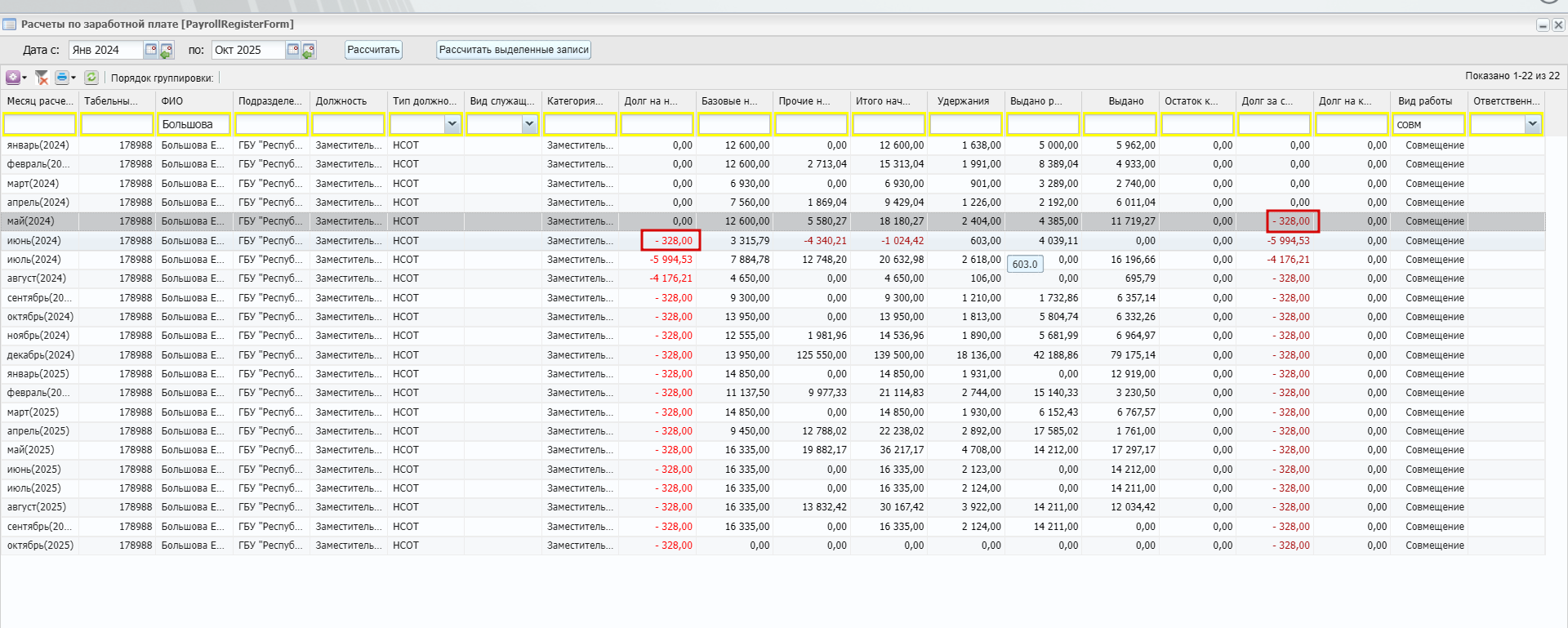1568x628 pixels.
Task: Click green arrow icon next to 'Дата с' calendar
Action: (167, 51)
